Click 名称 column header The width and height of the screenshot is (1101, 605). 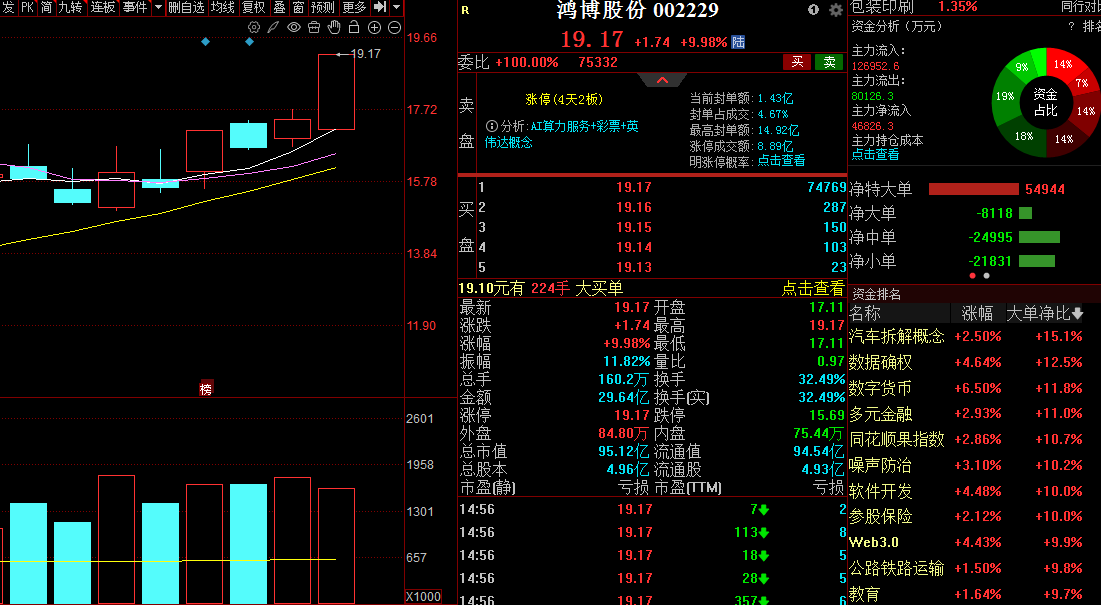tap(865, 313)
